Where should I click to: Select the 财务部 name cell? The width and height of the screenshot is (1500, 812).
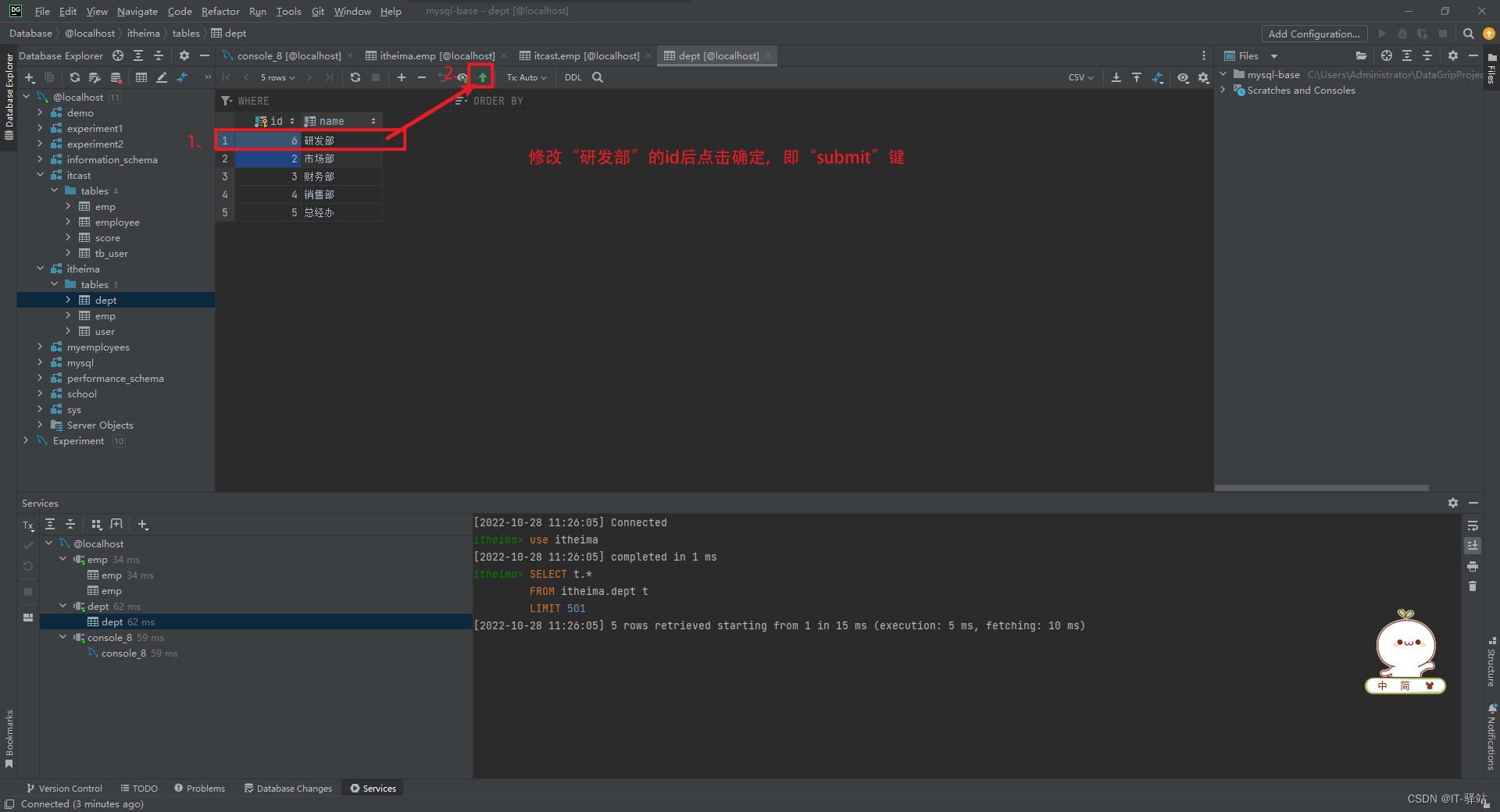[341, 176]
